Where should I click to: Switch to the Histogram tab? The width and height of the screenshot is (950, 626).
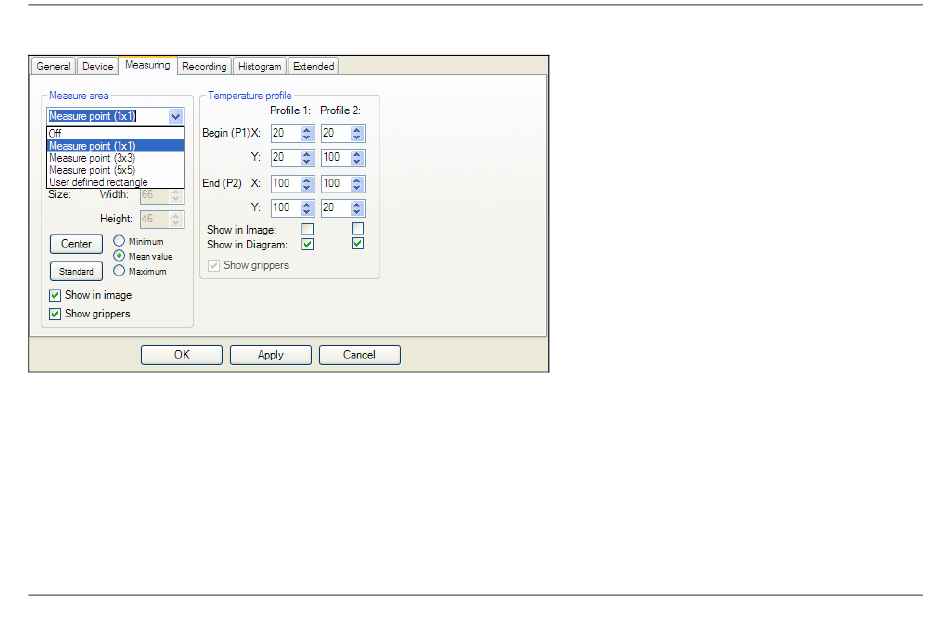(259, 67)
